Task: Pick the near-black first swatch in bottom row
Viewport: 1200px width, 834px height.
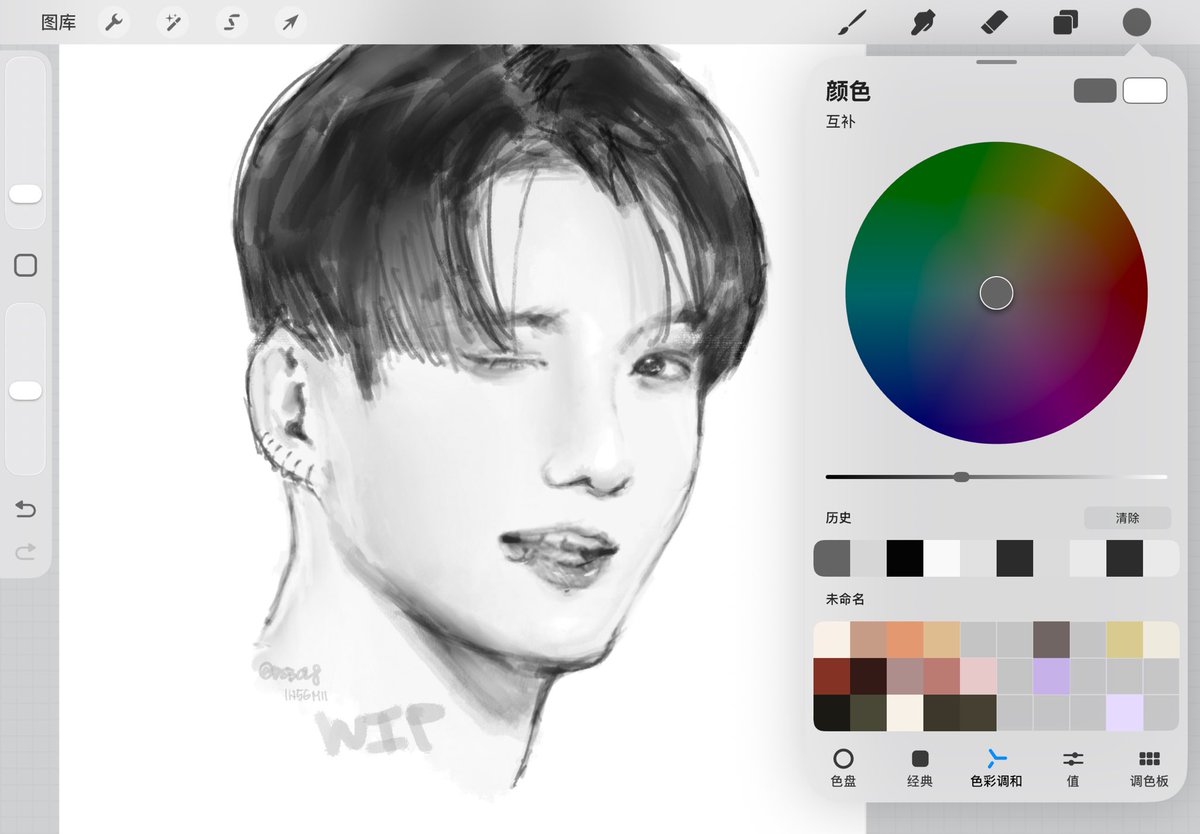Action: point(832,712)
